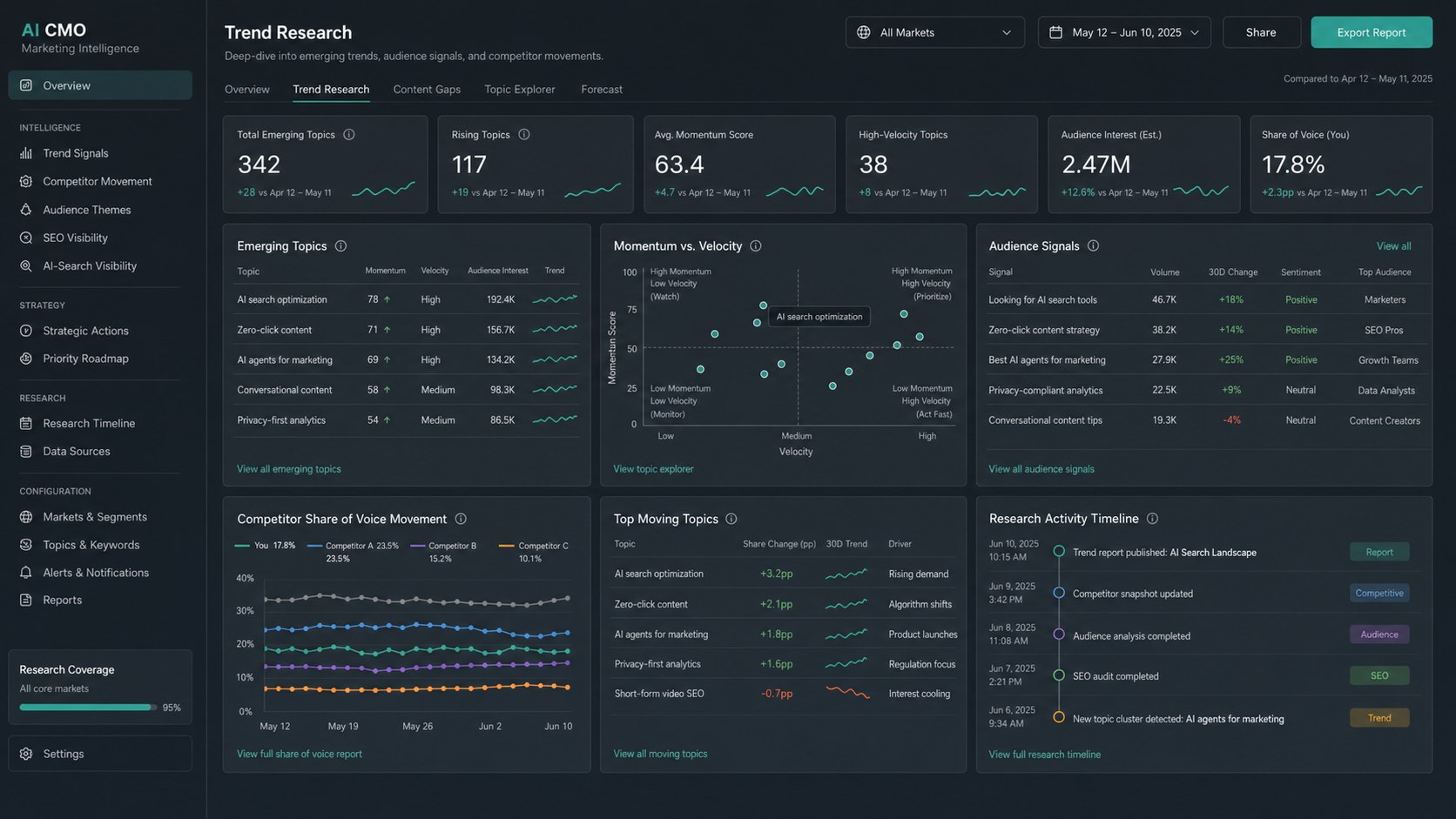
Task: Open View topic explorer link
Action: [x=653, y=469]
